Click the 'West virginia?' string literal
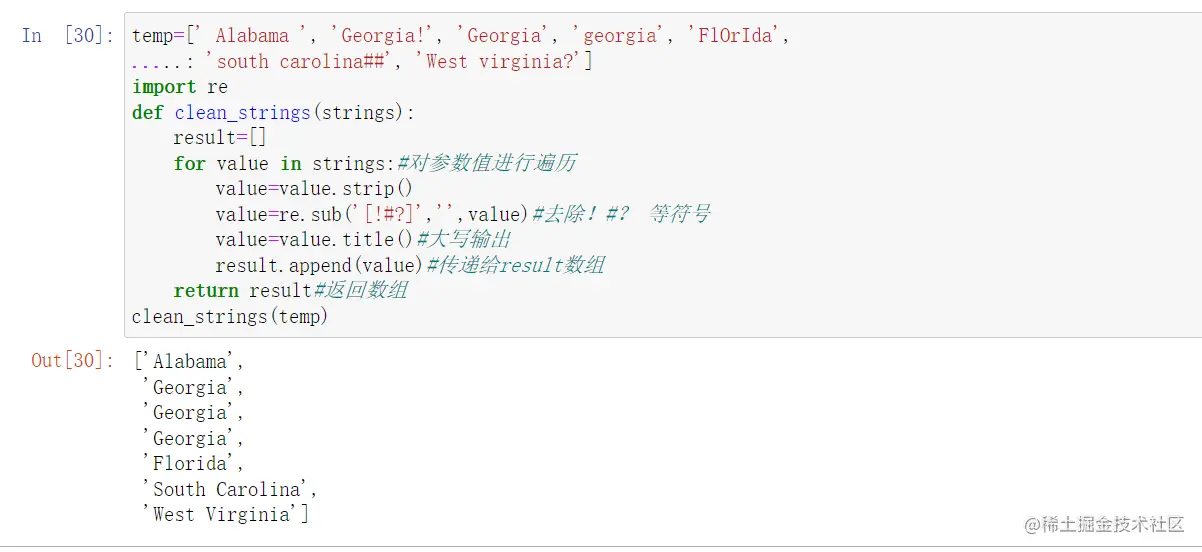Image resolution: width=1202 pixels, height=552 pixels. [503, 62]
